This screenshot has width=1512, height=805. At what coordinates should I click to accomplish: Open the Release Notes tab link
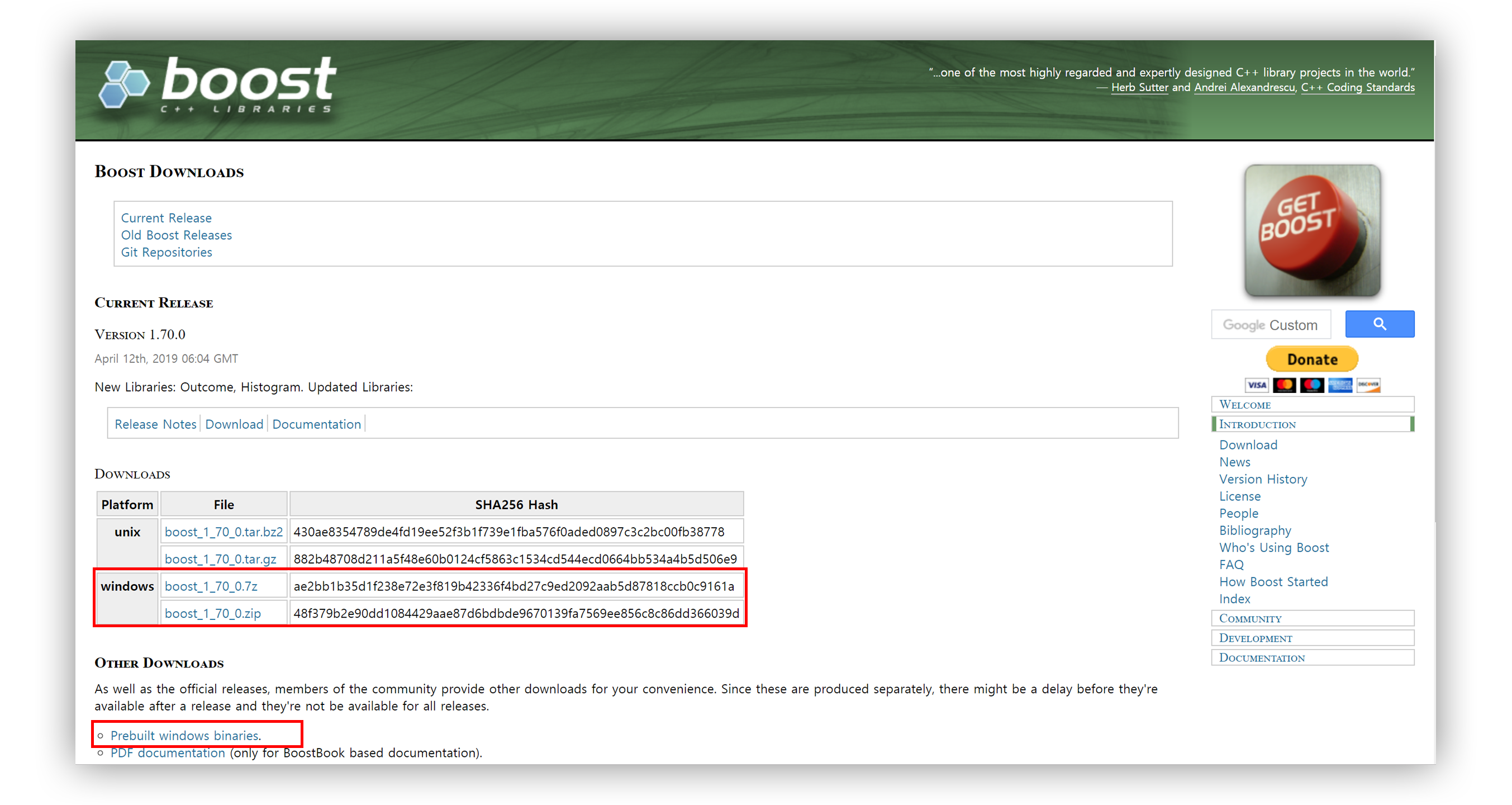click(155, 424)
